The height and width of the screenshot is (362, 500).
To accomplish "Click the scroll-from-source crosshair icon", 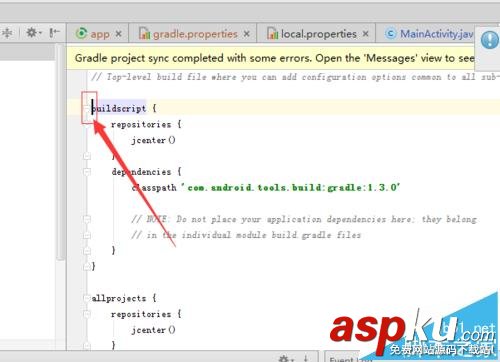I will click(7, 33).
